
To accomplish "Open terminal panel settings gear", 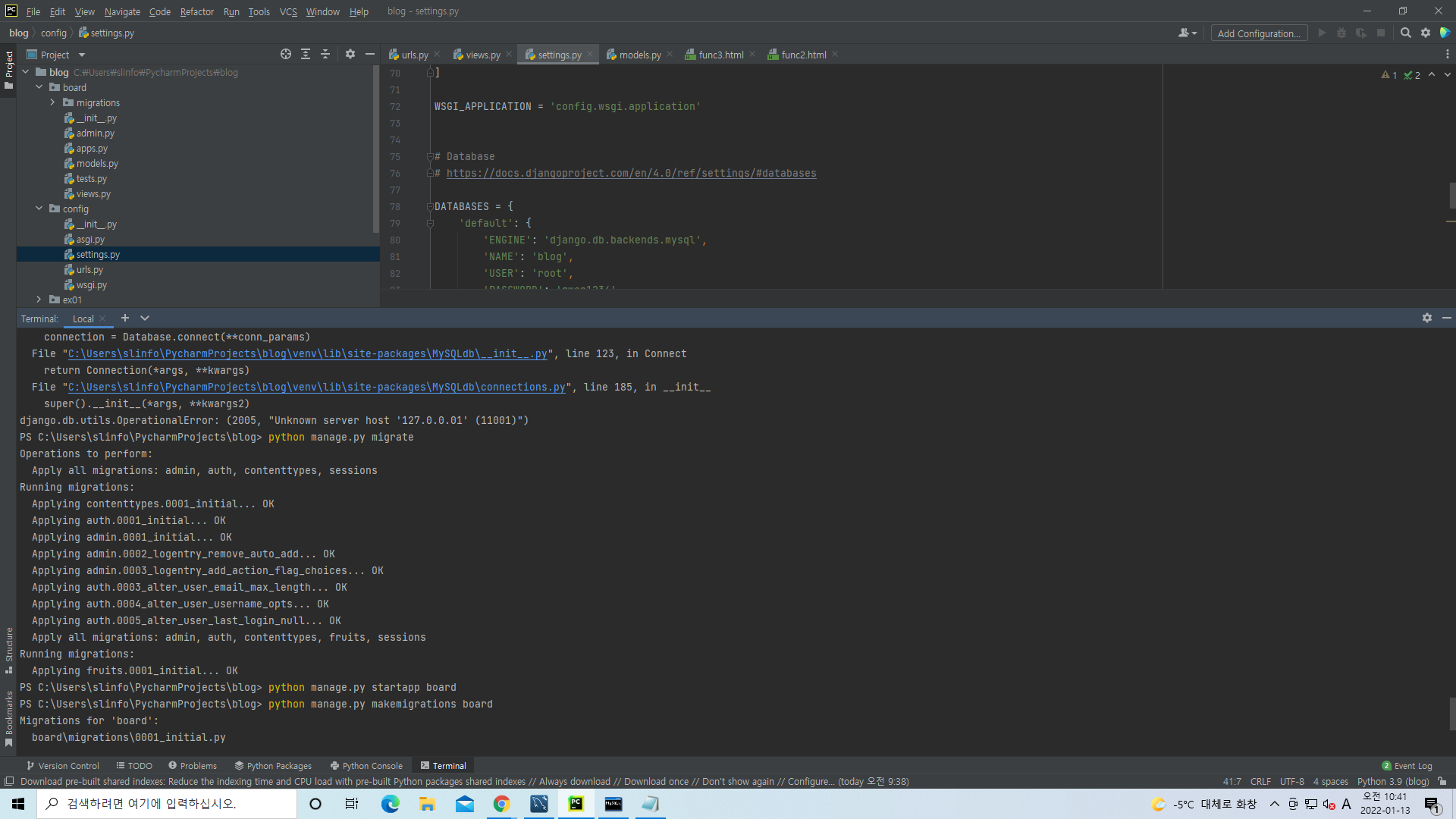I will point(1426,318).
